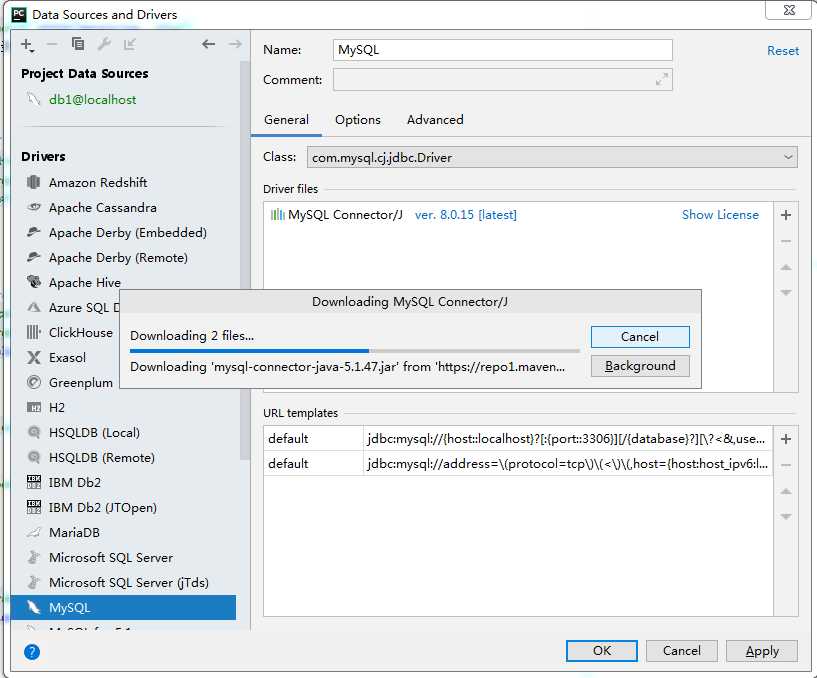Click the Microsoft SQL Server driver icon
This screenshot has height=678, width=817.
(x=33, y=557)
